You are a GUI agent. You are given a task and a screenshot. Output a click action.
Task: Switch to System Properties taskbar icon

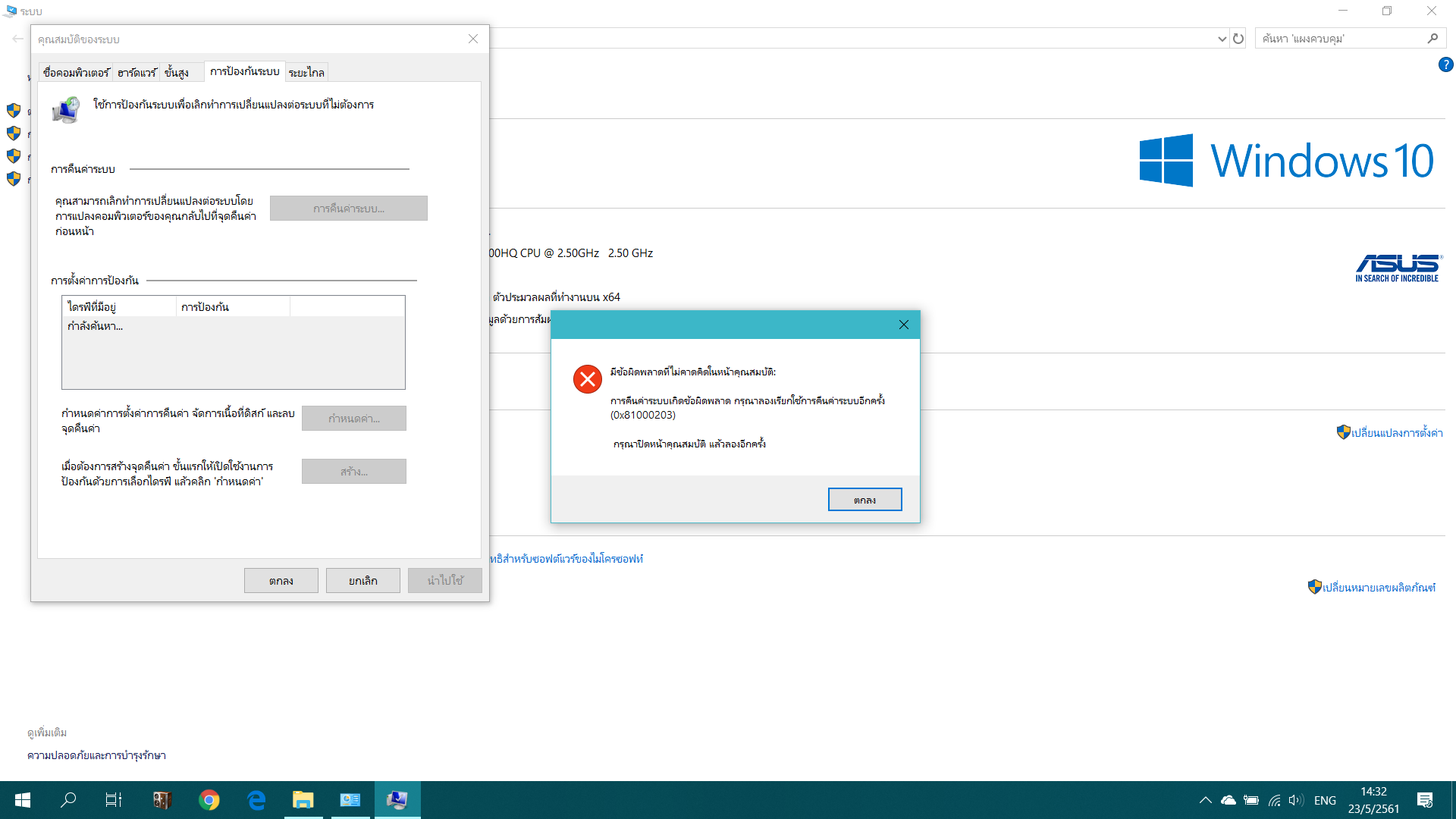[x=397, y=800]
